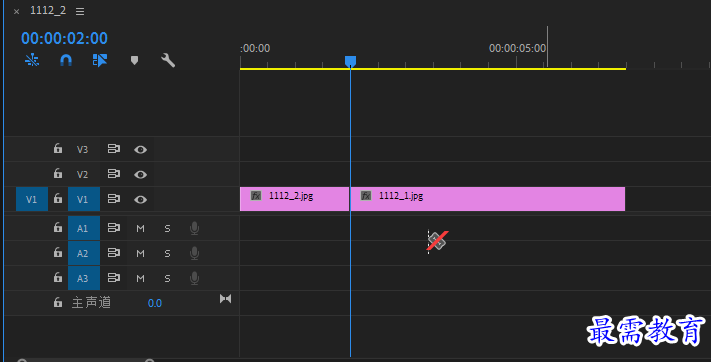
Task: Click the 00:00:02:00 playhead timecode
Action: 64,38
